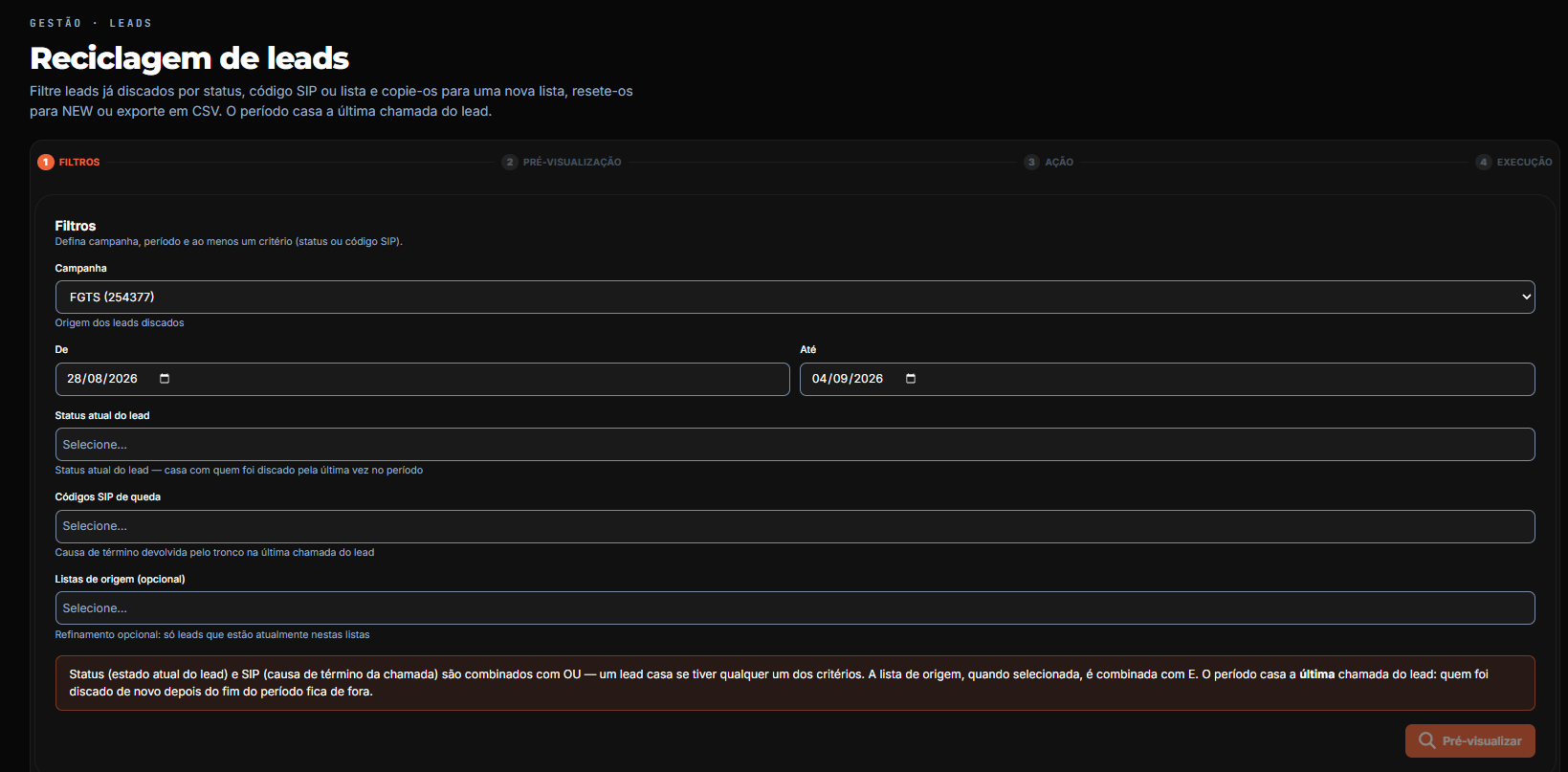
Task: Click the magnifier icon on Pré-visualizar button
Action: click(1426, 740)
